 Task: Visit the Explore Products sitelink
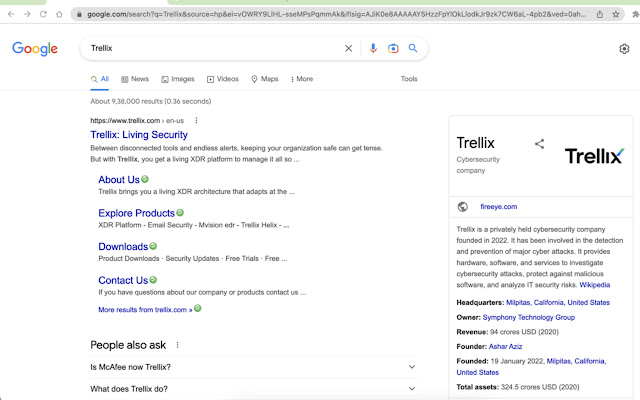(136, 213)
